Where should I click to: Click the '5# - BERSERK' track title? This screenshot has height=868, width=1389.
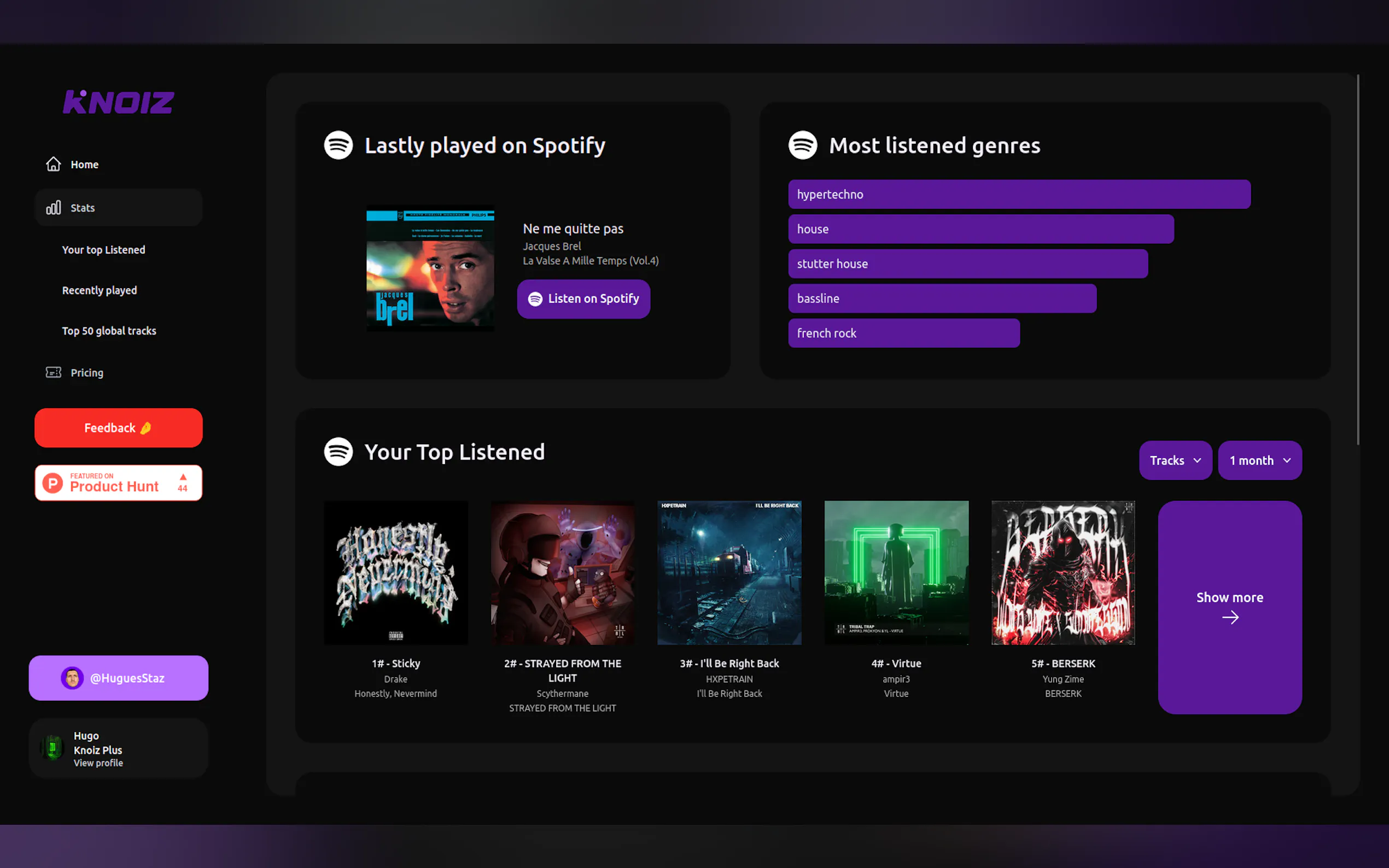[1064, 664]
